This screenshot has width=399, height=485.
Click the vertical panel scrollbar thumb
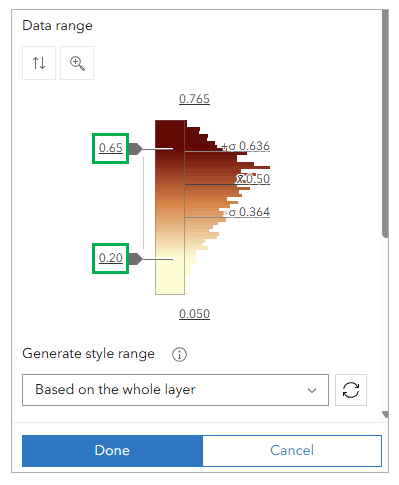385,123
